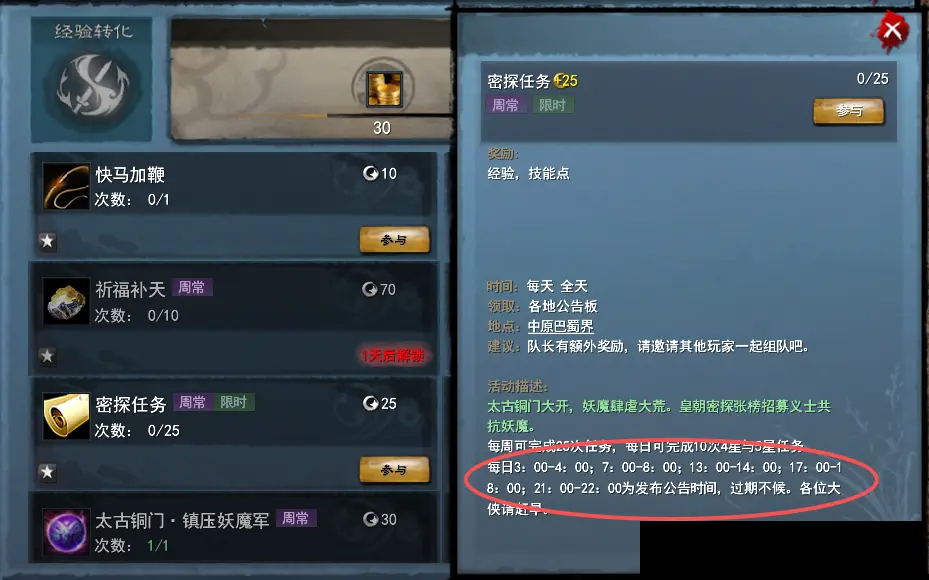Select the 密探任务 scroll icon
The height and width of the screenshot is (580, 929).
tap(66, 416)
